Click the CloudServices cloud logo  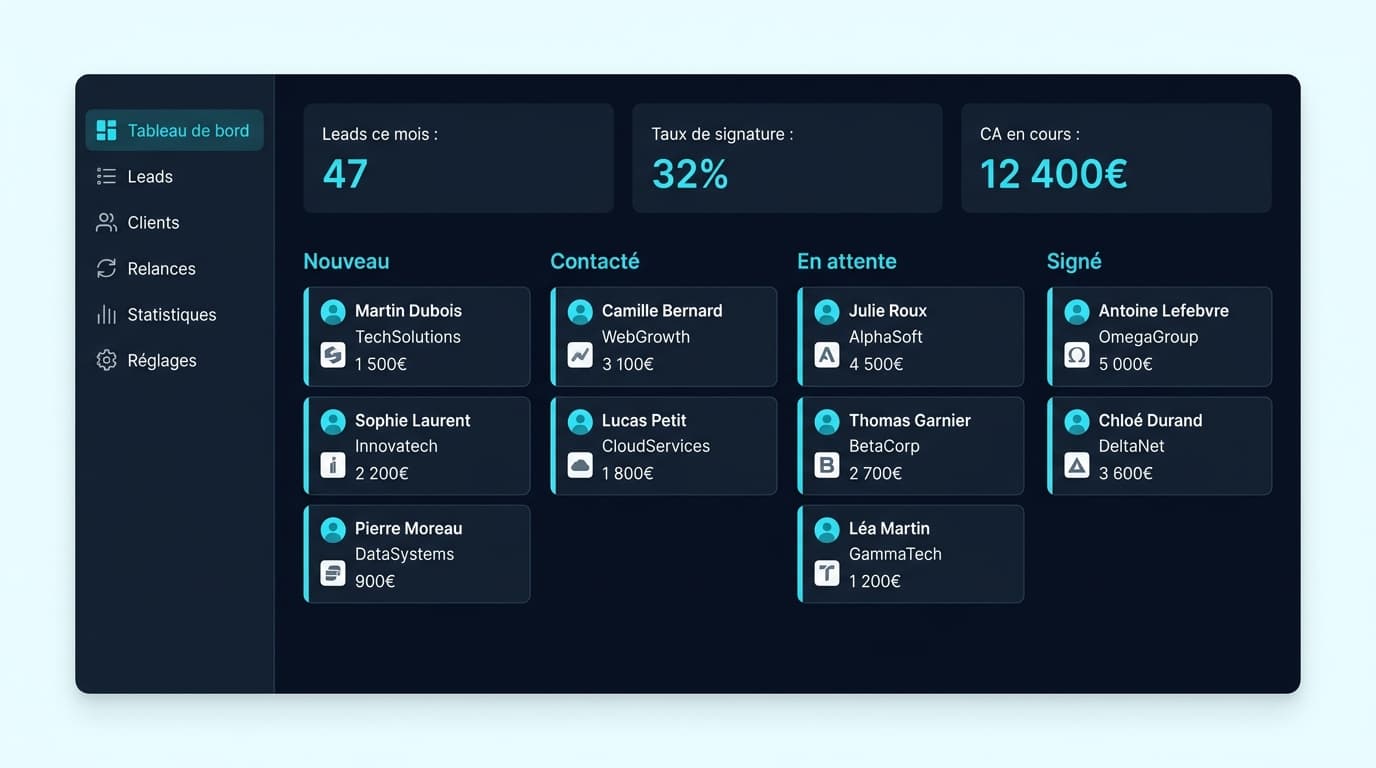point(580,464)
